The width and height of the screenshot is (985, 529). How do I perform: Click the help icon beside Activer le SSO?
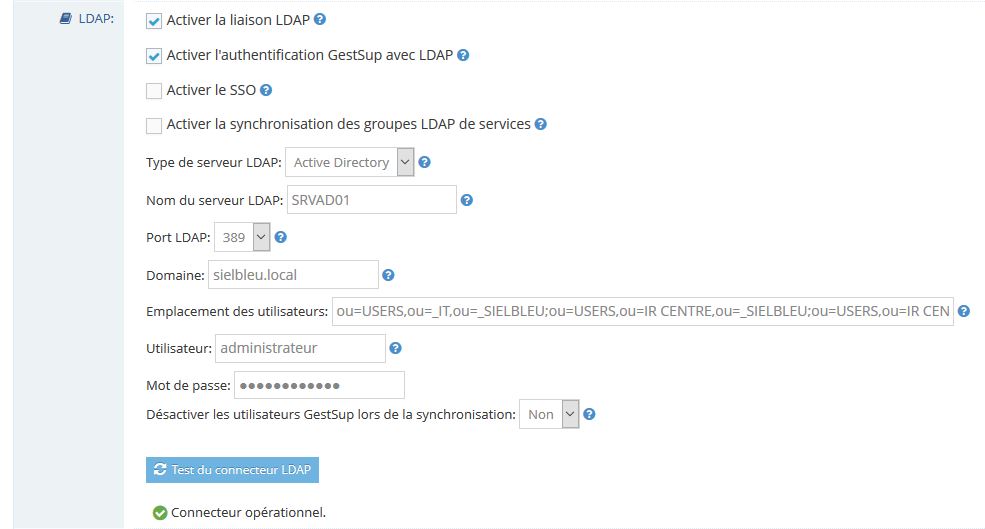click(x=266, y=90)
